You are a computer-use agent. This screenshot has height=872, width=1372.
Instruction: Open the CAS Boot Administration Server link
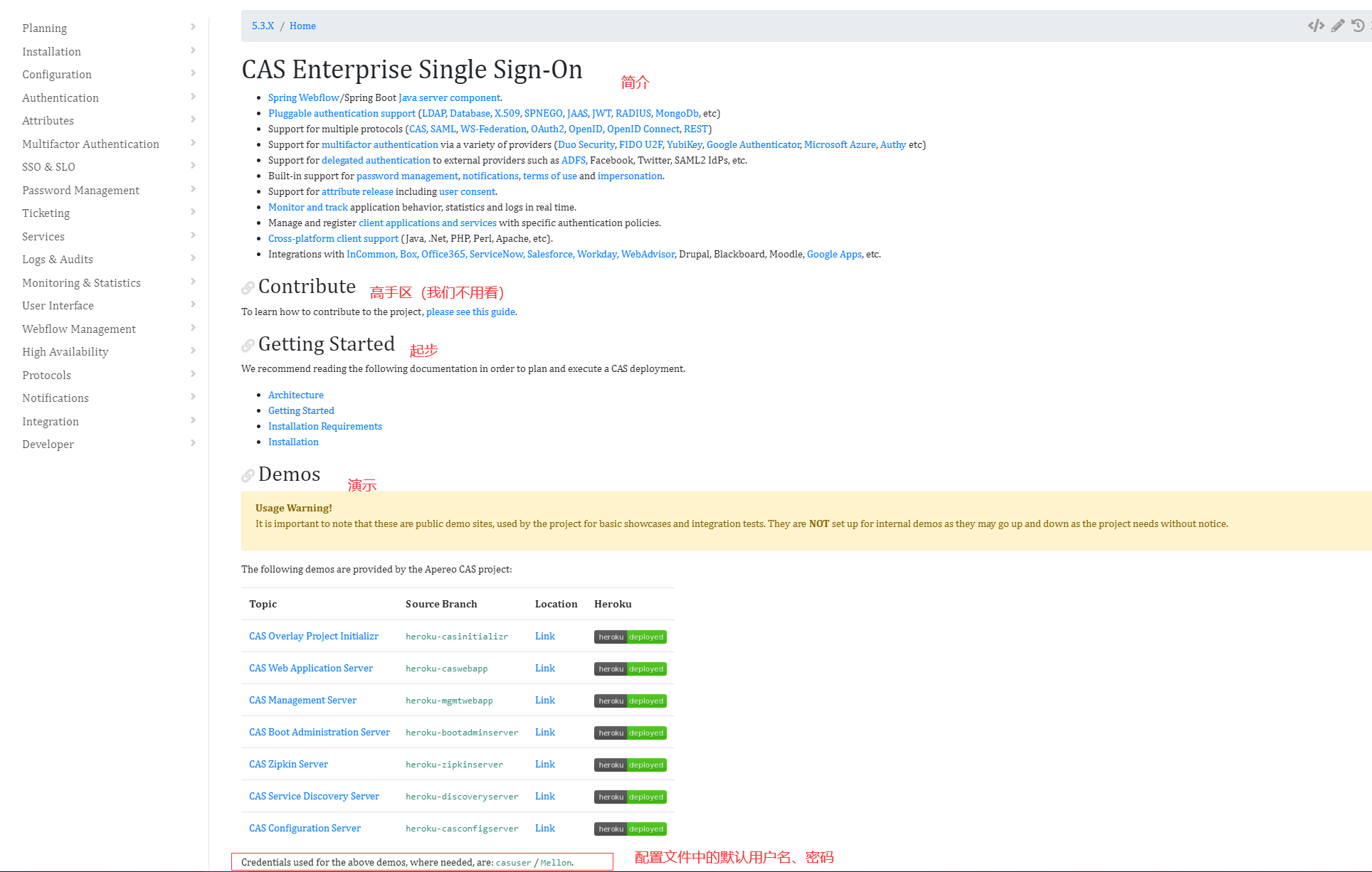(x=319, y=732)
